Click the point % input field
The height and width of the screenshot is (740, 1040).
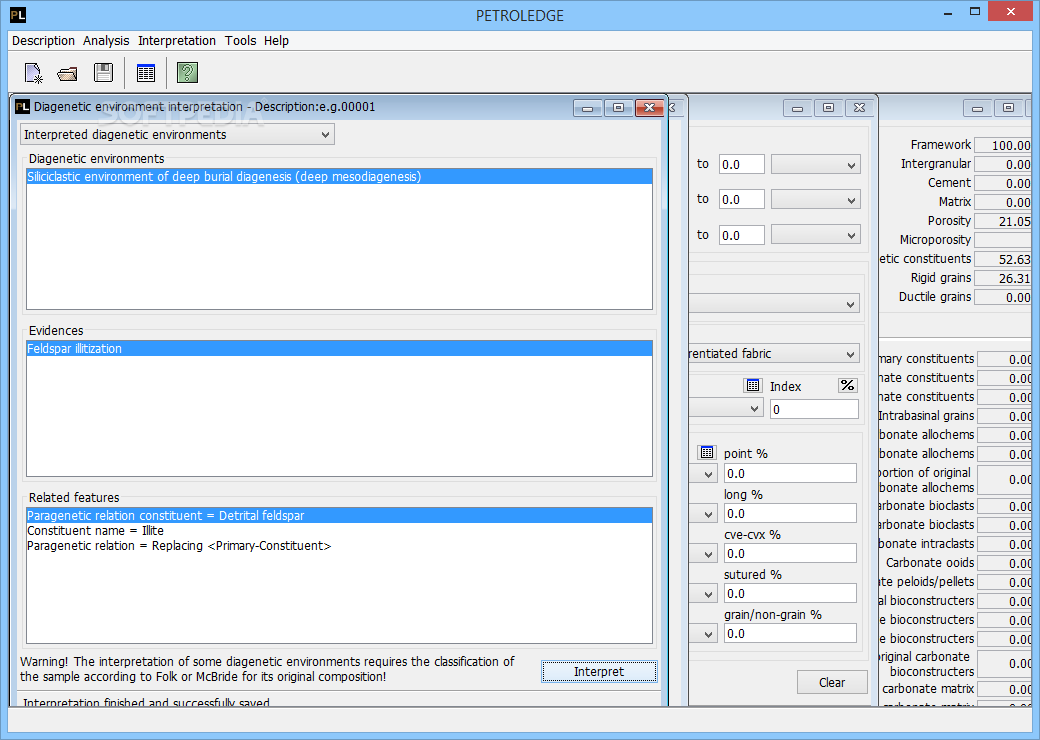pyautogui.click(x=789, y=473)
